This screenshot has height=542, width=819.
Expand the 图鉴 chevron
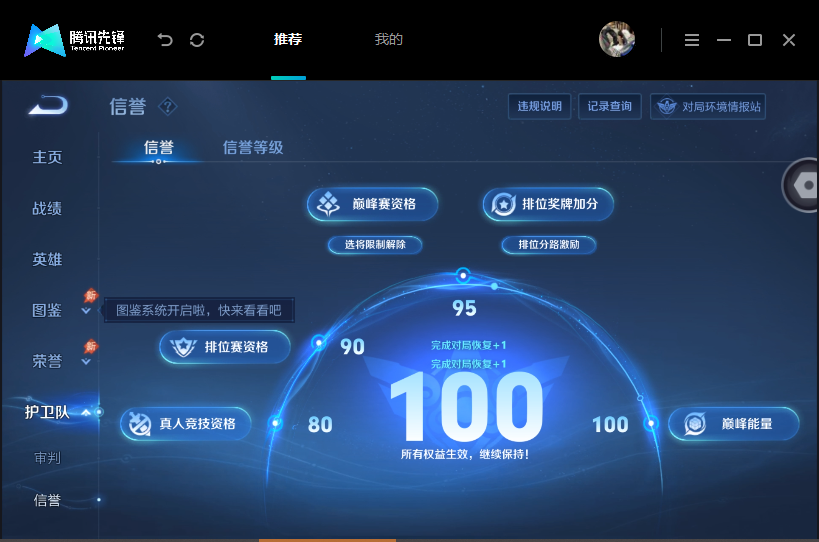86,311
